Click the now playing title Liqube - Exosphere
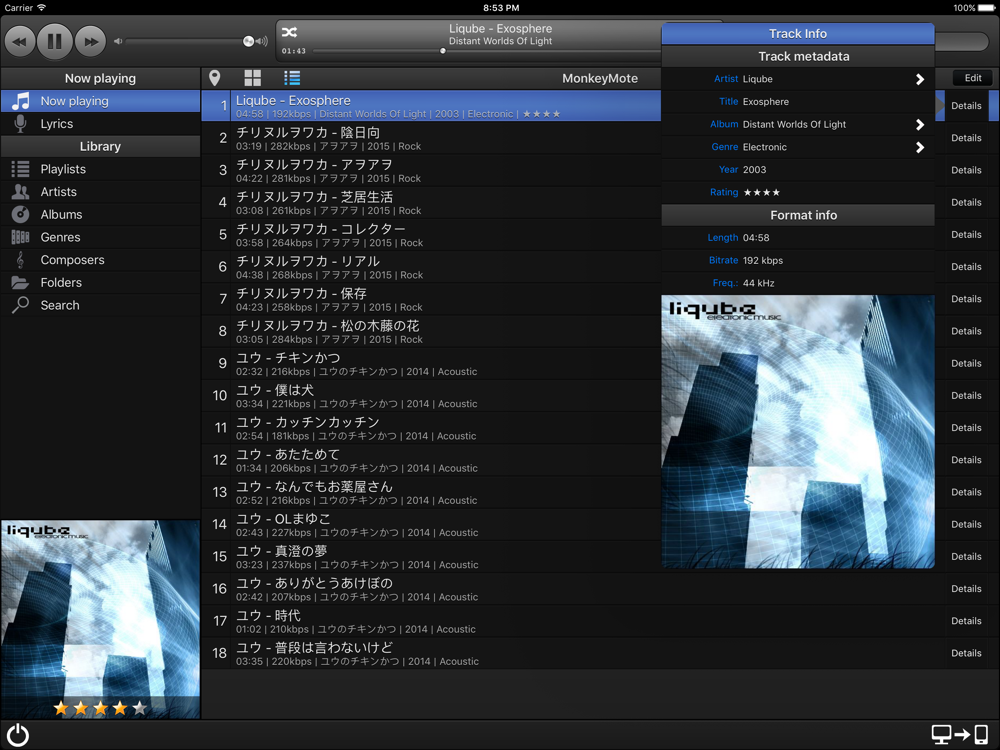The width and height of the screenshot is (1000, 750). [501, 29]
